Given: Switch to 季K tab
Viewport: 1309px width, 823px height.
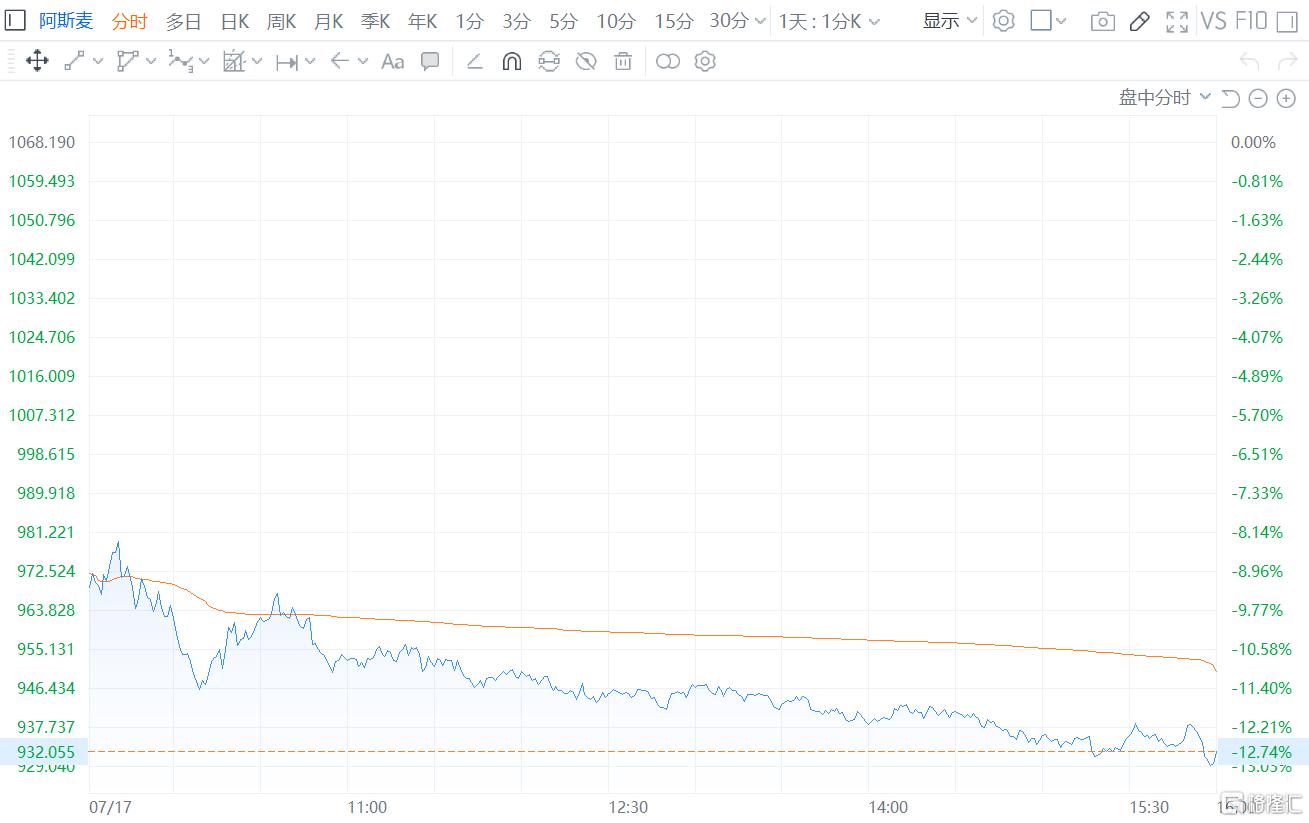Looking at the screenshot, I should click(x=375, y=21).
